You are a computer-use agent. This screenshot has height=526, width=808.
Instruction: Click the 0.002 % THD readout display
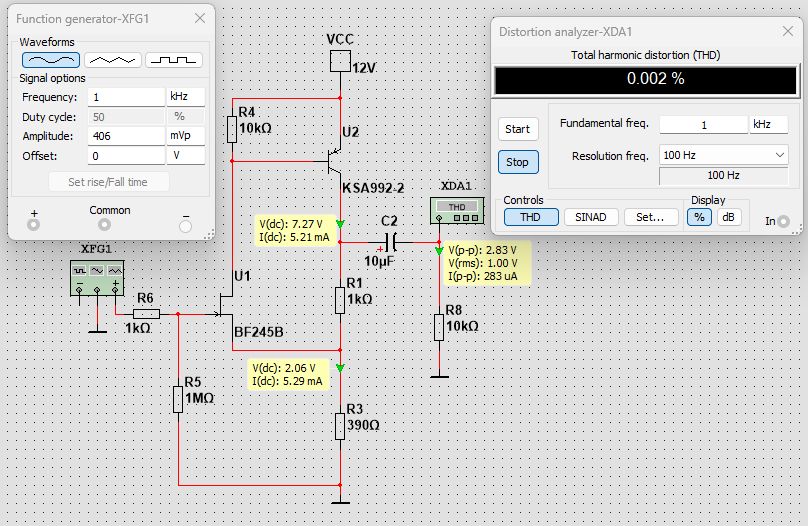pyautogui.click(x=646, y=79)
